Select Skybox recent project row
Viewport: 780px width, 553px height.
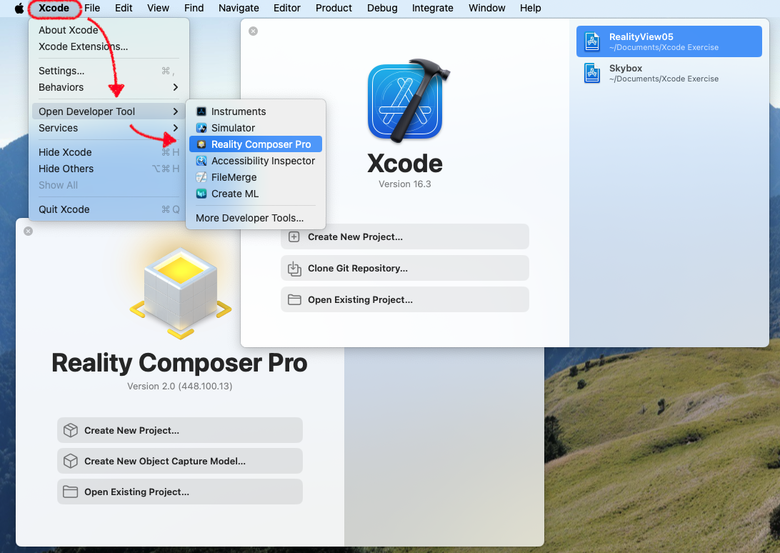click(669, 73)
